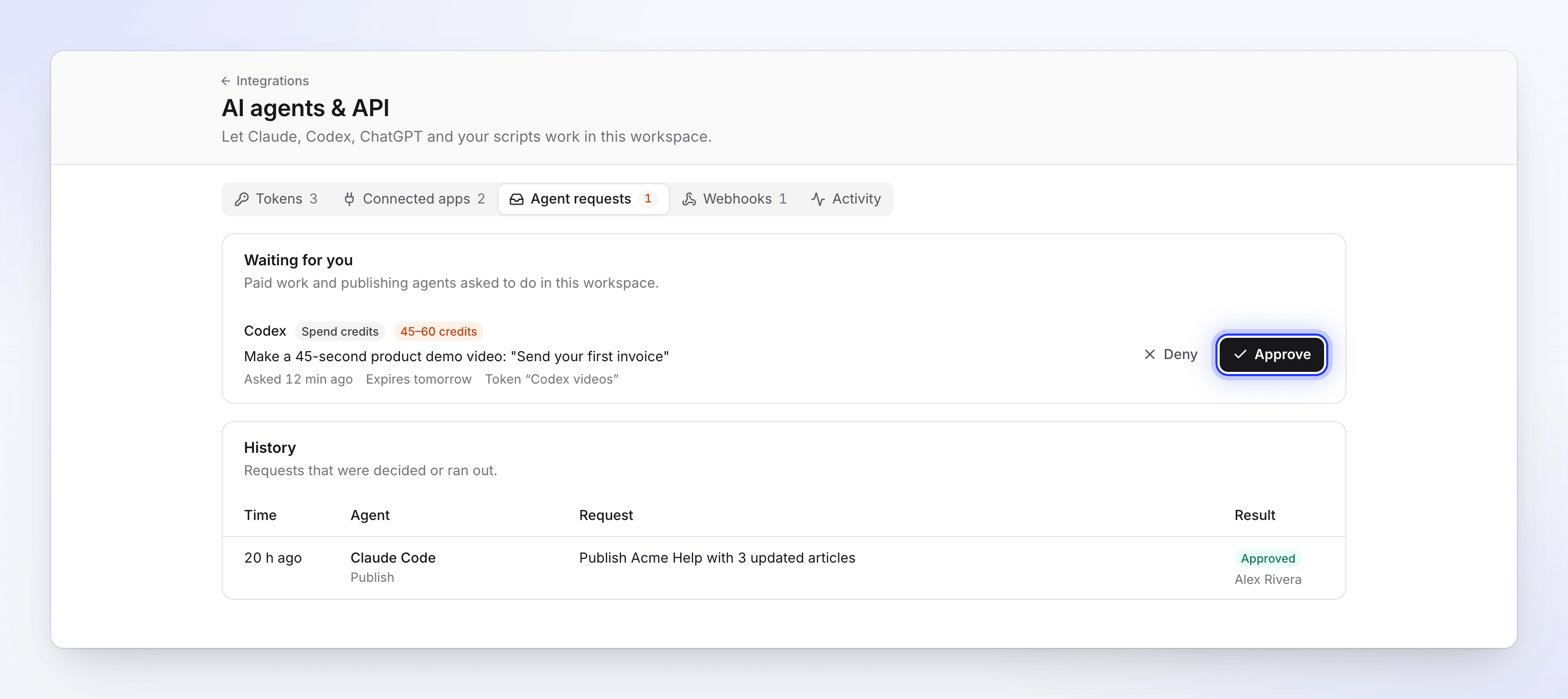Click the Spend credits badge
The height and width of the screenshot is (699, 1568).
pos(340,331)
